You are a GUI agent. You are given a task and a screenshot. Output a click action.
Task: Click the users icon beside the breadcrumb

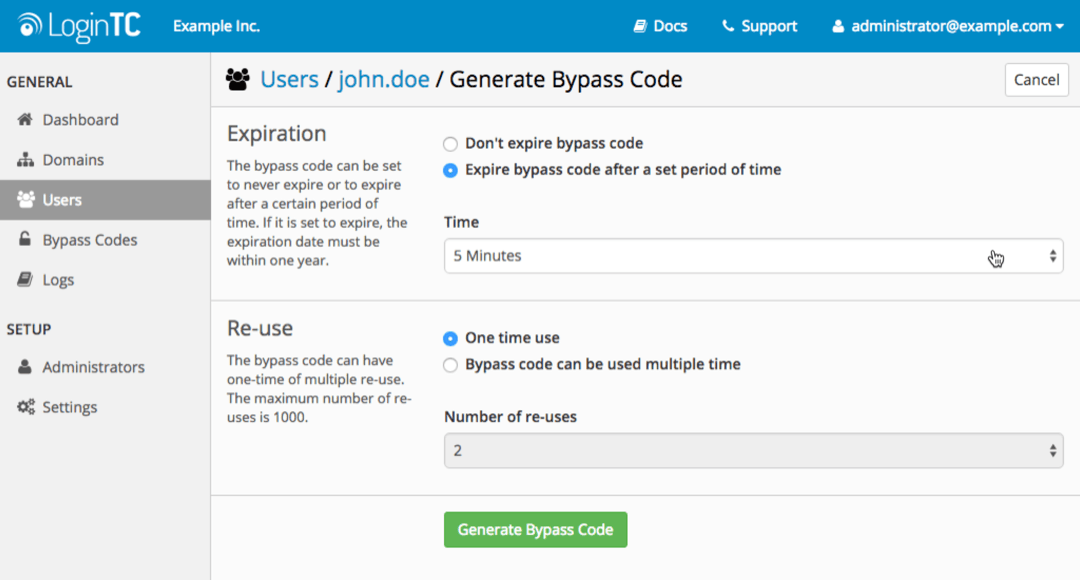pyautogui.click(x=238, y=79)
